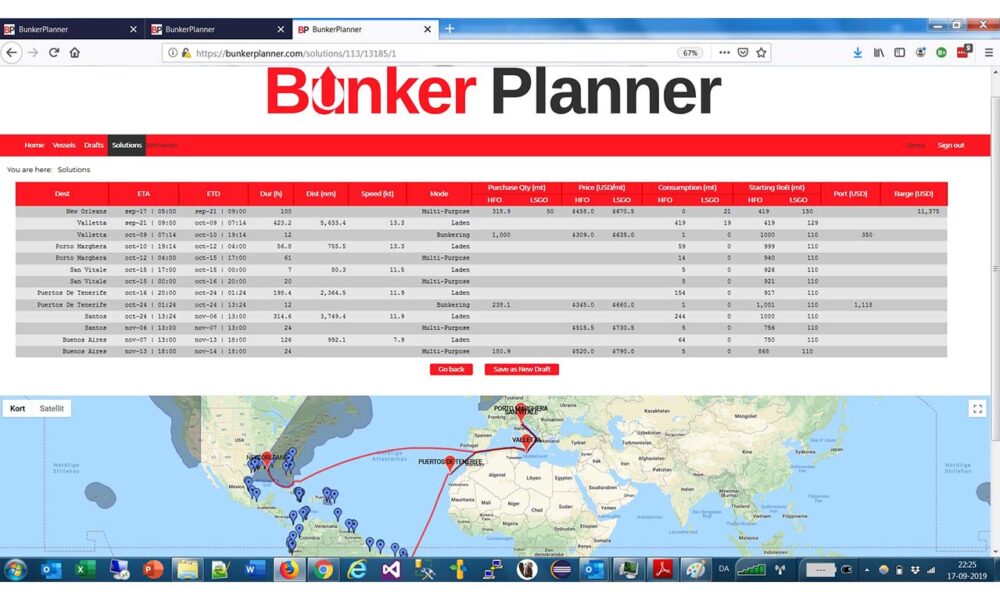
Task: Click the BunkerPlanner logo
Action: [491, 94]
